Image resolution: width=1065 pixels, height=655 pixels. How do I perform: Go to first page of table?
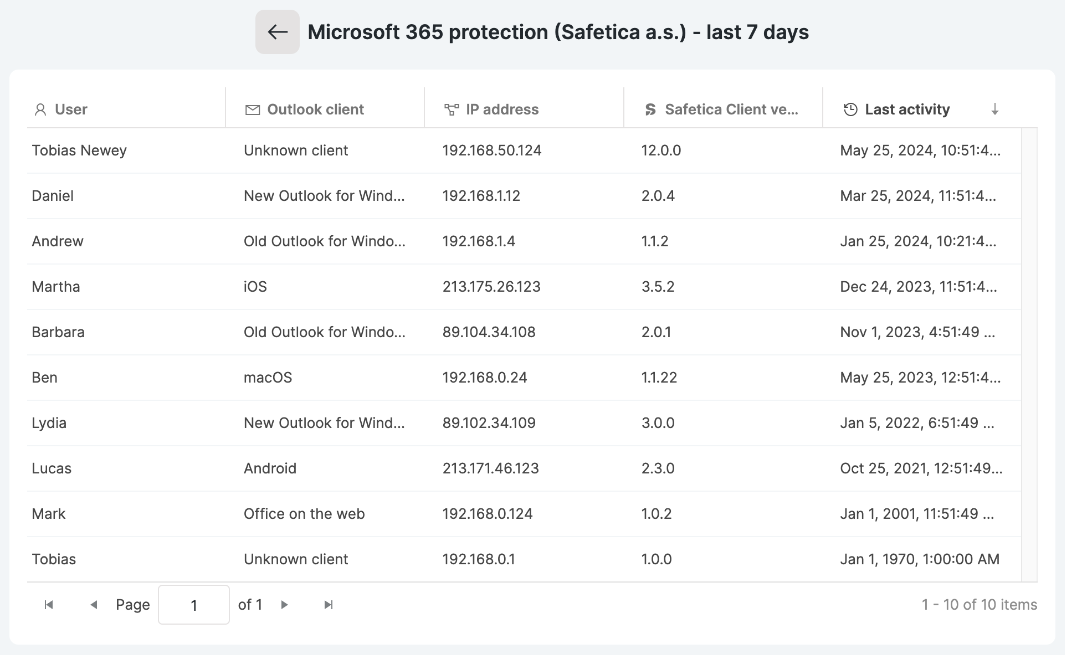(x=49, y=605)
